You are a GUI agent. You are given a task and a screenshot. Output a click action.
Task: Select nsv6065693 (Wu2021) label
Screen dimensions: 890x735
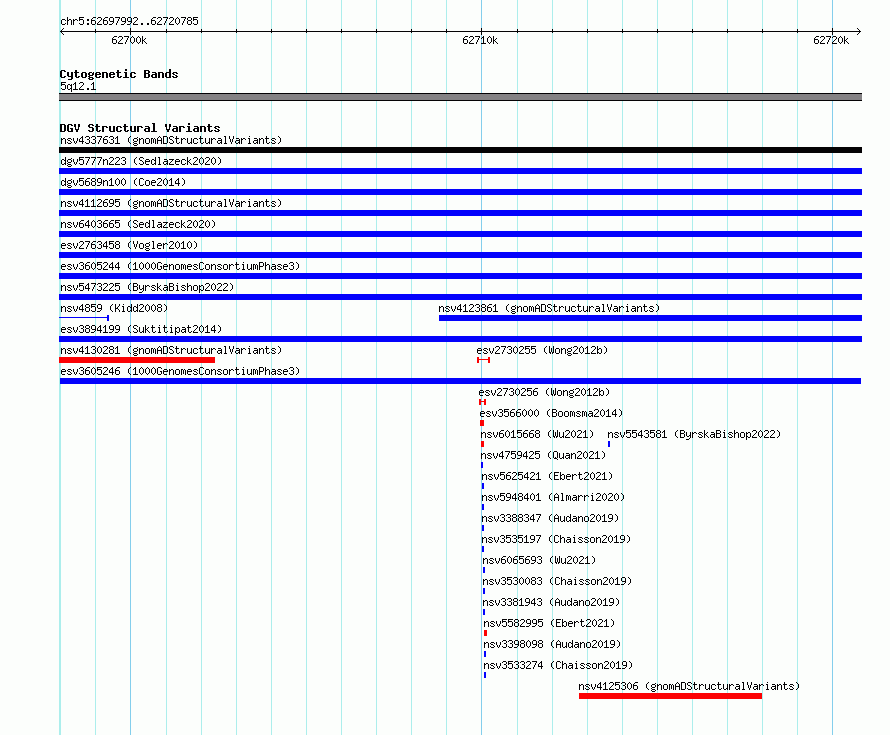(x=539, y=560)
